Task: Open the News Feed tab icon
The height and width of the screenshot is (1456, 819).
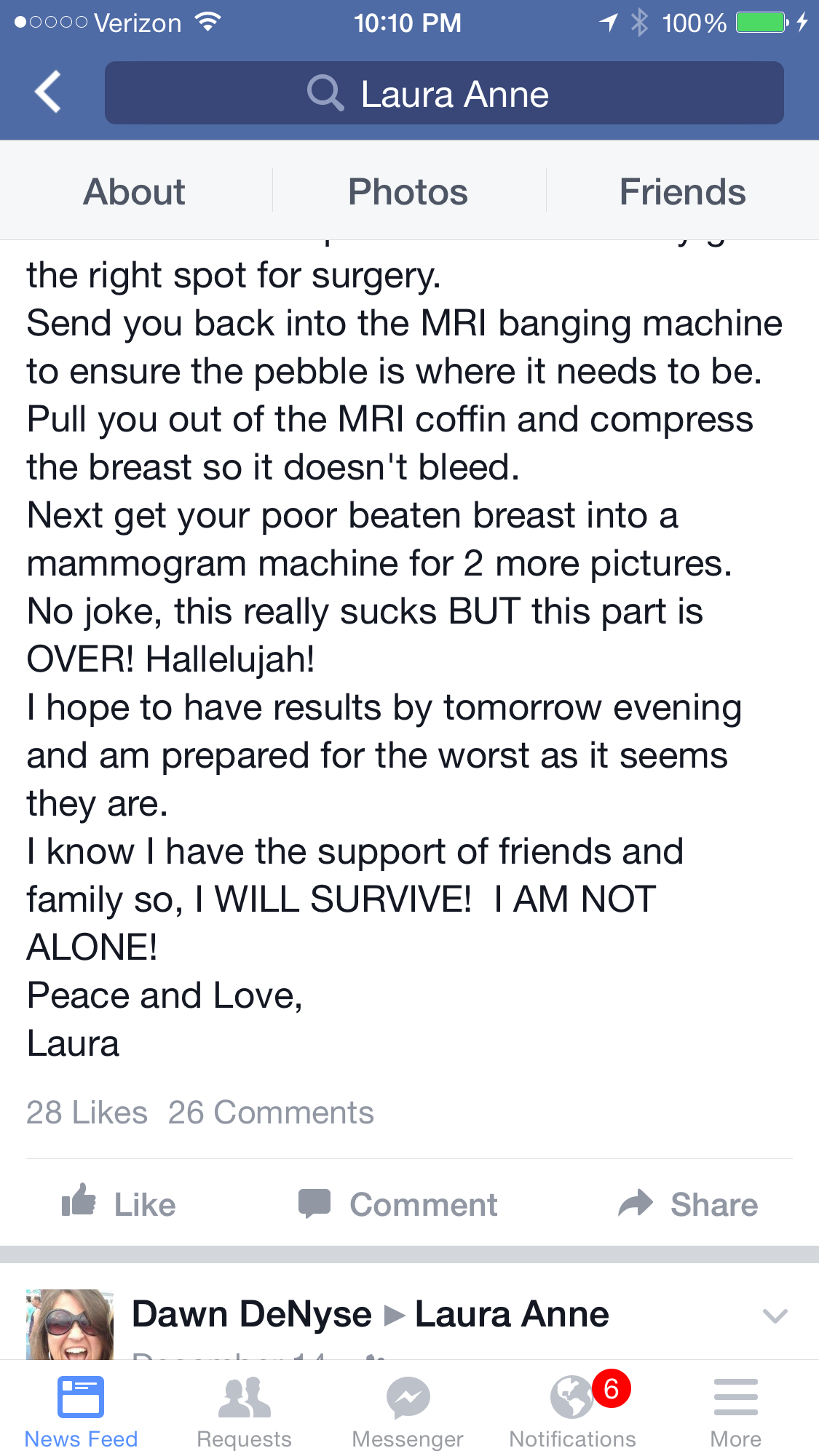Action: [x=81, y=1397]
